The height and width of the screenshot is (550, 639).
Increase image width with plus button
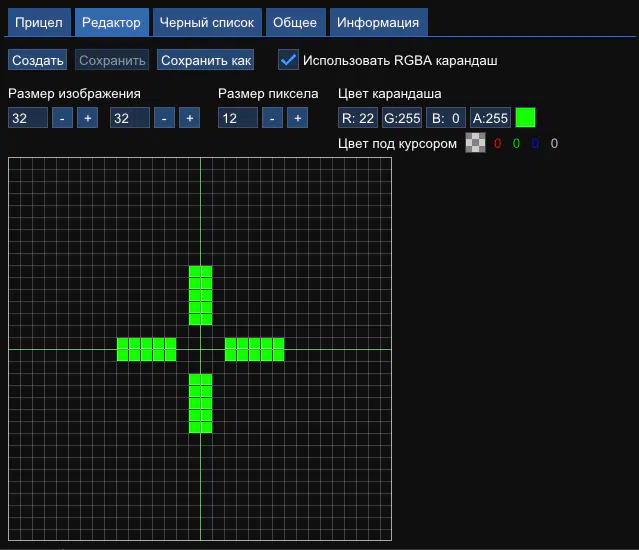[87, 118]
